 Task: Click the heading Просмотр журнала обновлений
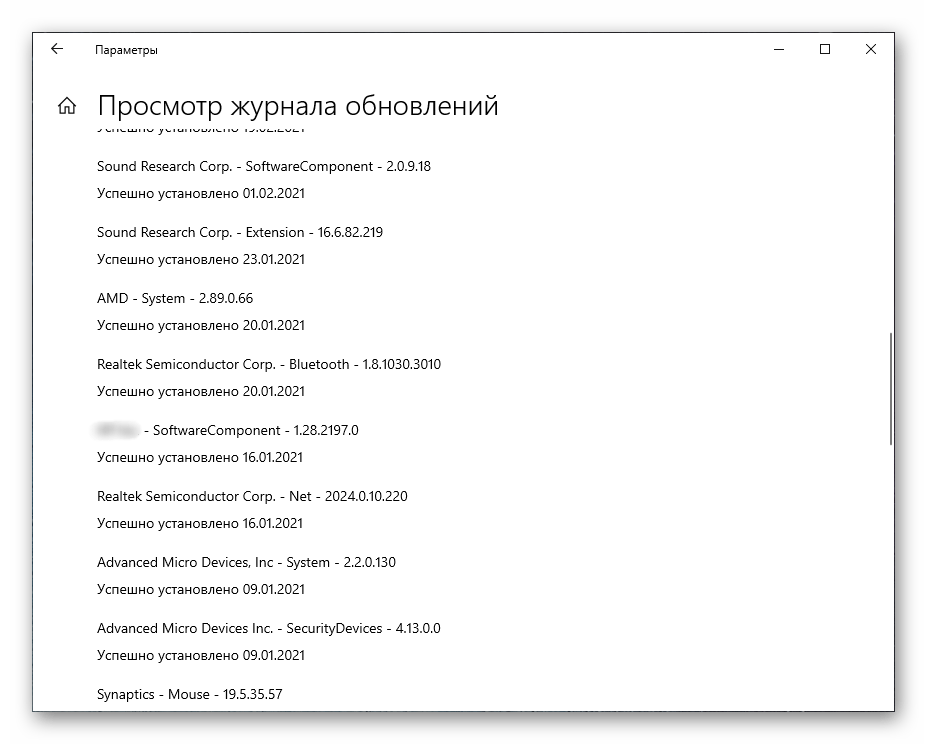[297, 106]
